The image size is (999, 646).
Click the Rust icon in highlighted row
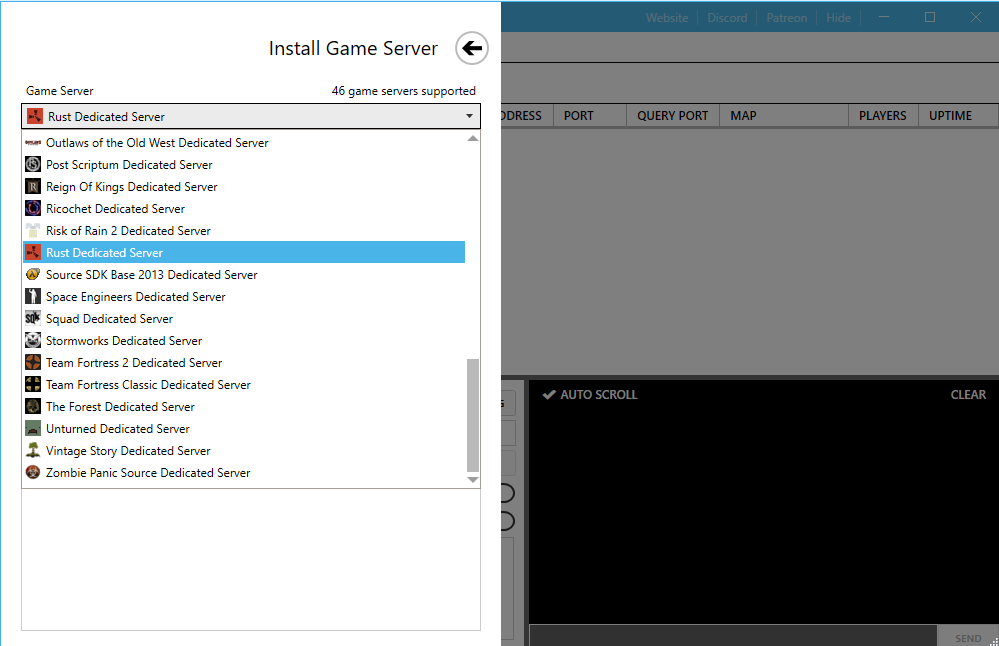pos(33,252)
